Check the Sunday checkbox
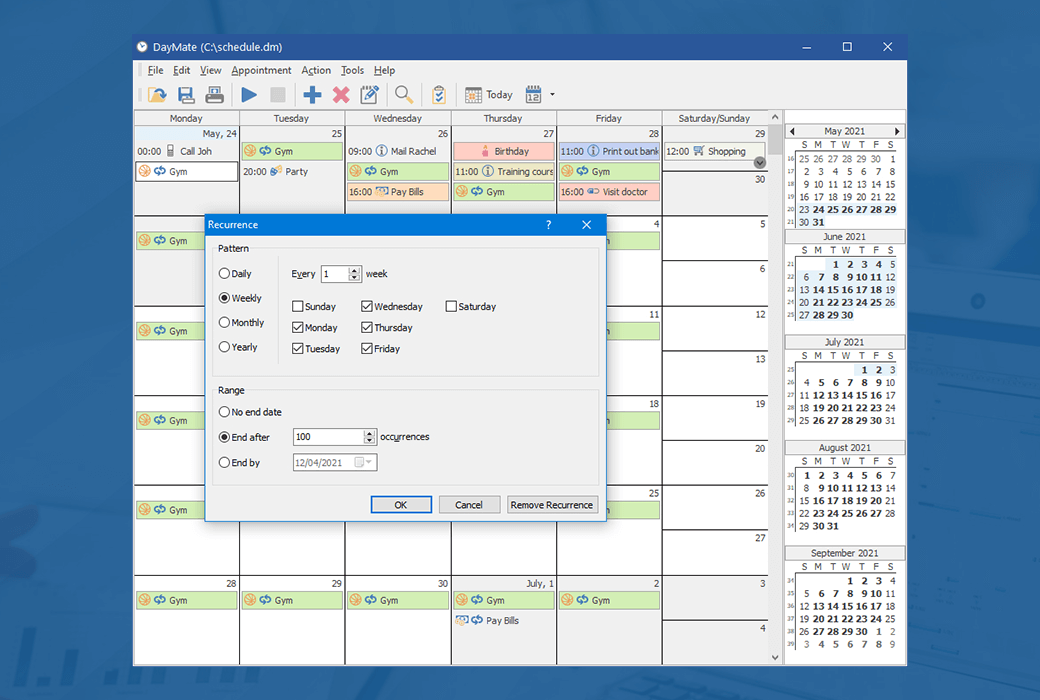Screen dimensions: 1040x700 (298, 307)
